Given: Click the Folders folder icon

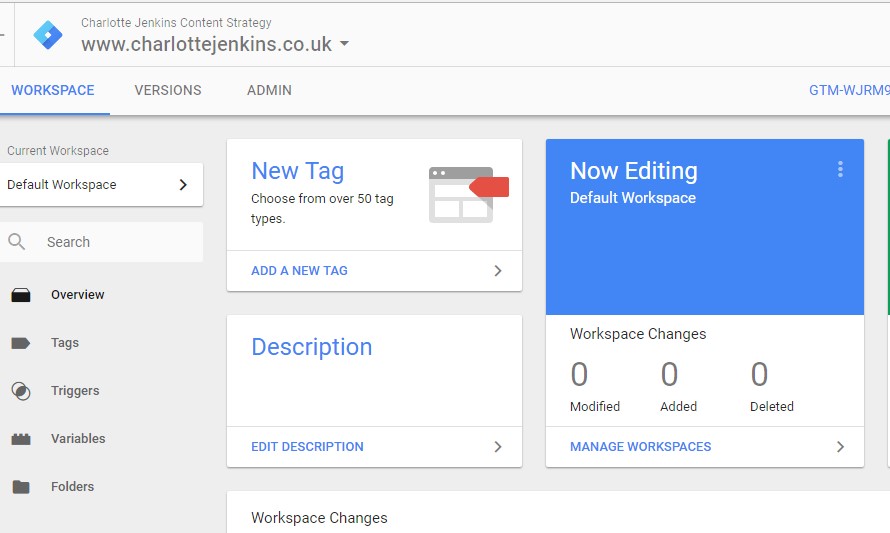Looking at the screenshot, I should point(21,487).
